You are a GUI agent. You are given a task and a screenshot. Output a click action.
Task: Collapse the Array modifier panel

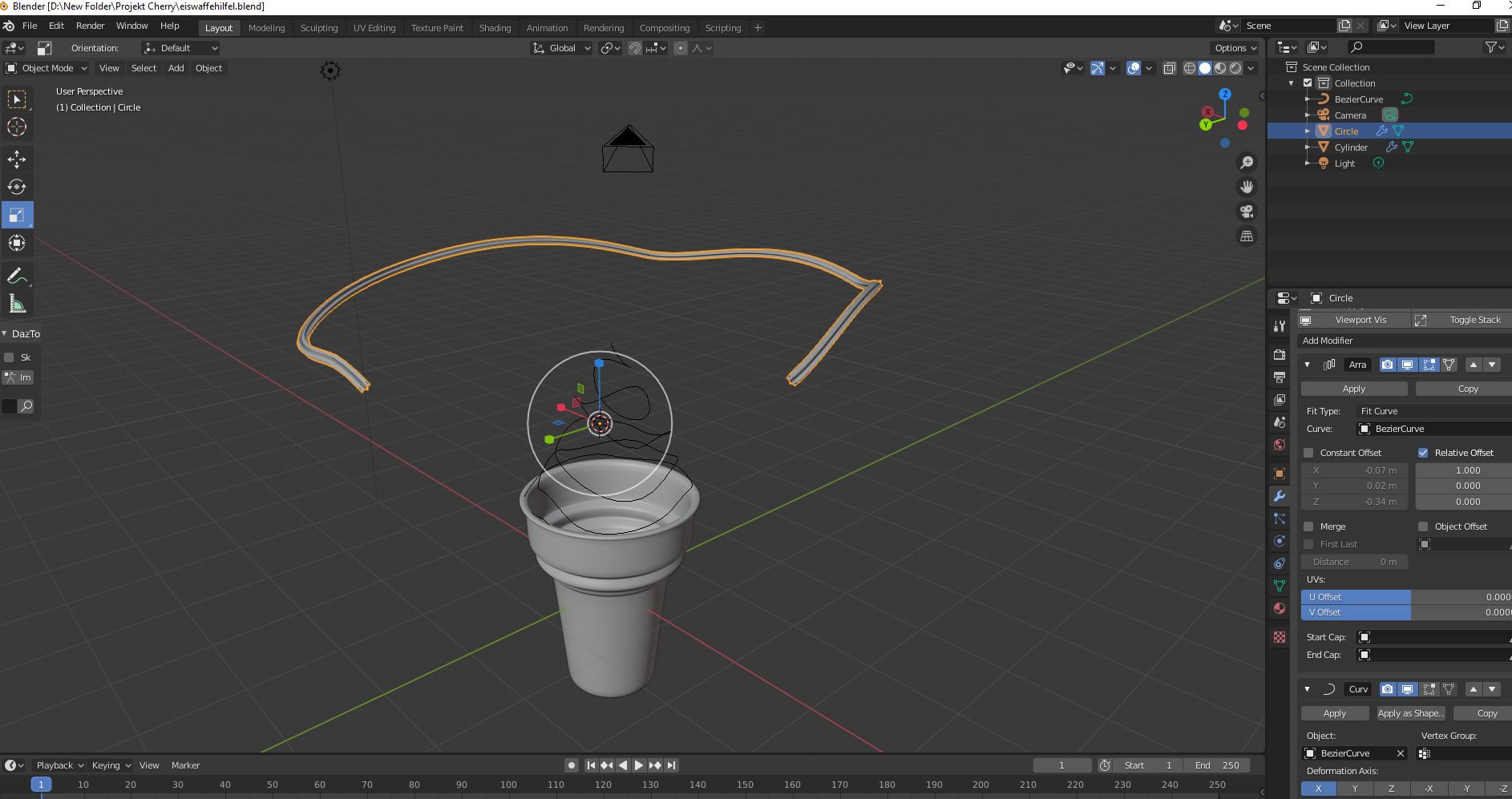click(x=1307, y=365)
